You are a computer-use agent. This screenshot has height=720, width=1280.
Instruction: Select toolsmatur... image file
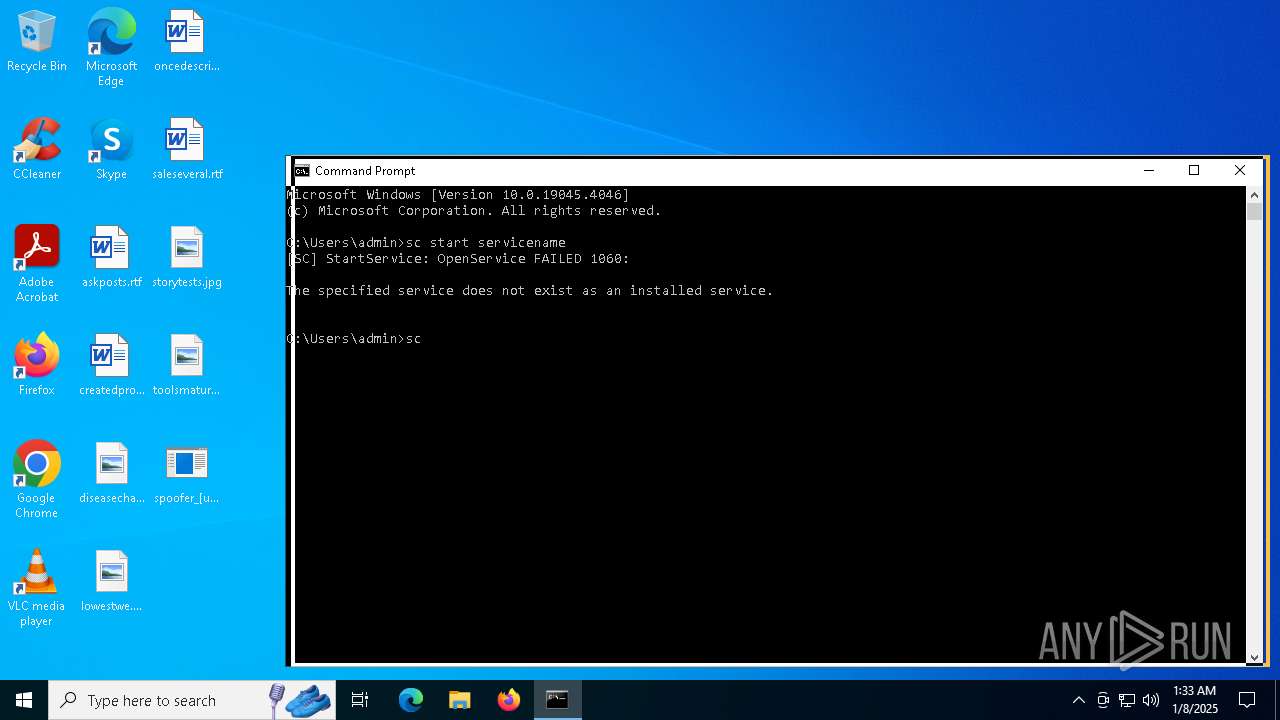point(186,366)
